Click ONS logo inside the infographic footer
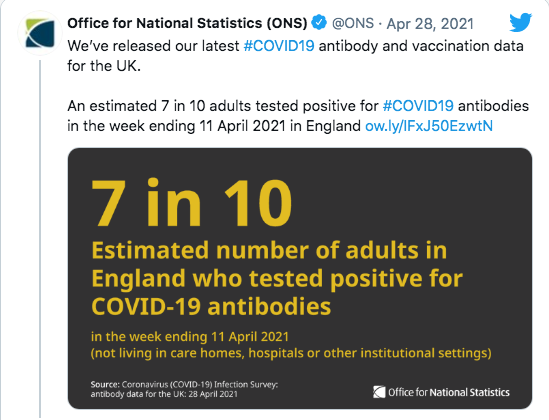This screenshot has width=549, height=420. tap(379, 392)
